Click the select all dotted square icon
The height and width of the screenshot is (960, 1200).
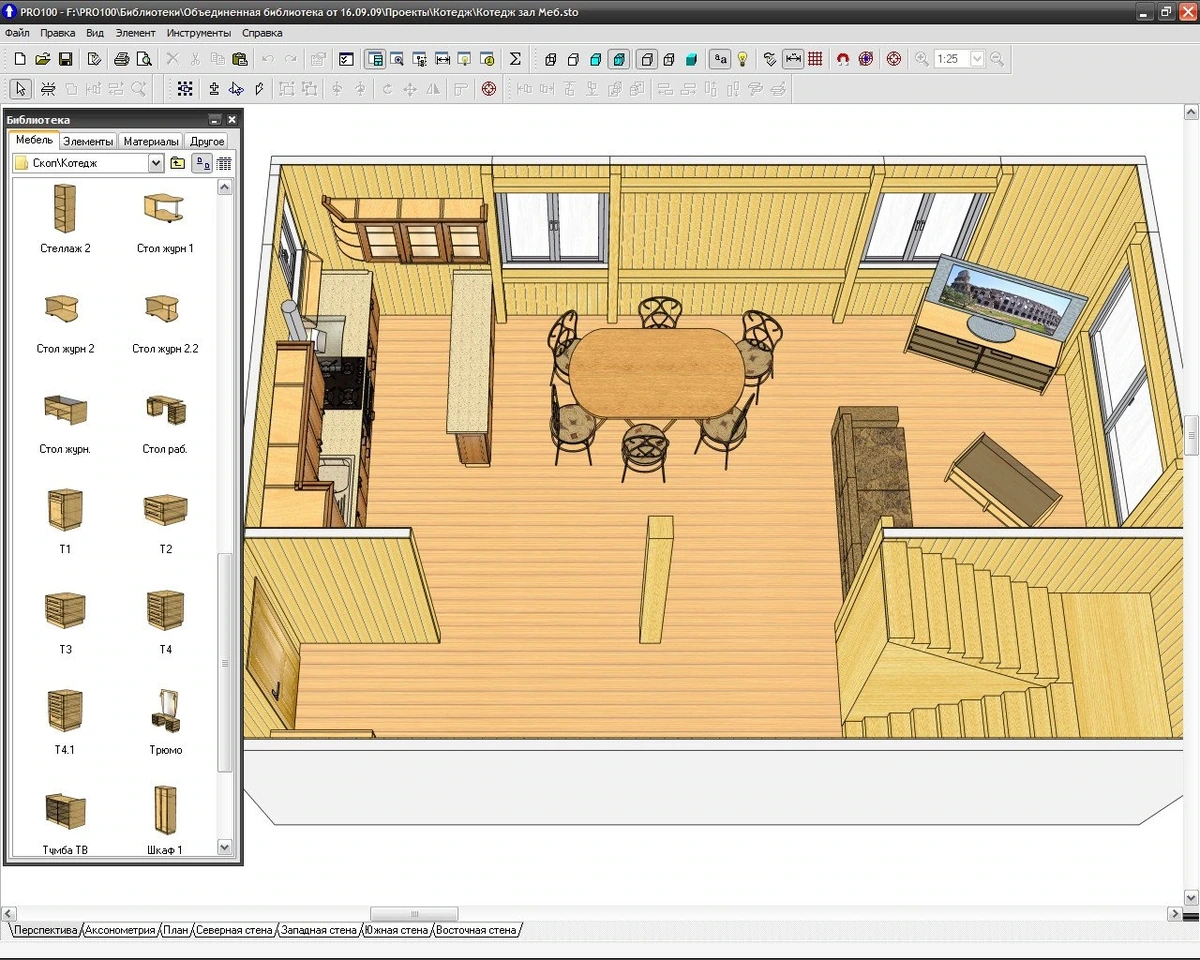pyautogui.click(x=185, y=89)
